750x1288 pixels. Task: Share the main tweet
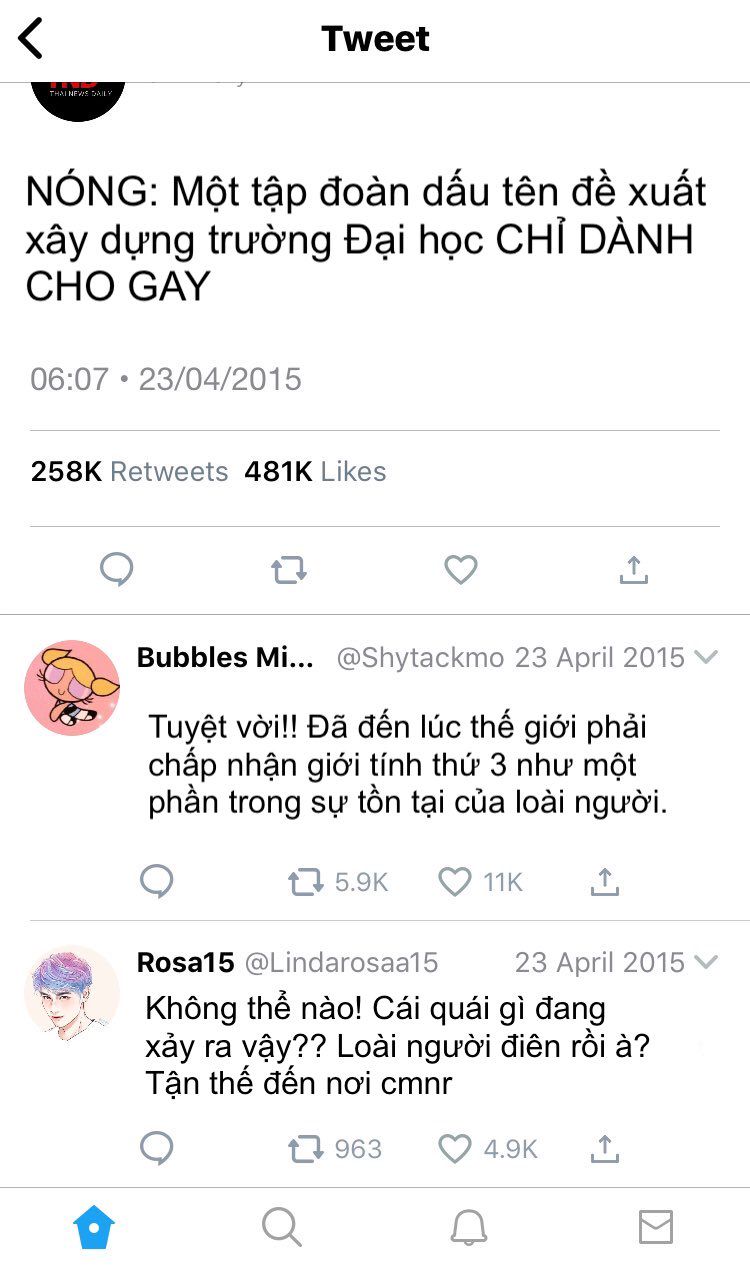[x=632, y=569]
